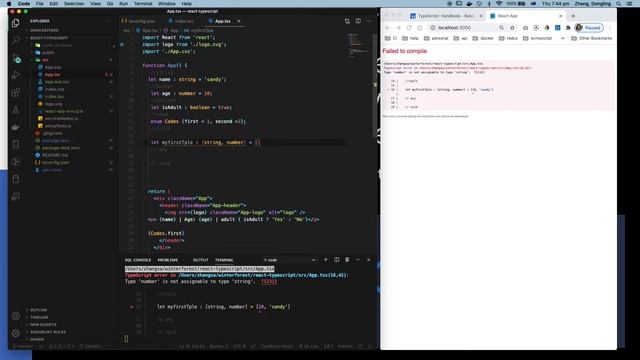The image size is (640, 360).
Task: Close the terminal panel
Action: pos(369,260)
